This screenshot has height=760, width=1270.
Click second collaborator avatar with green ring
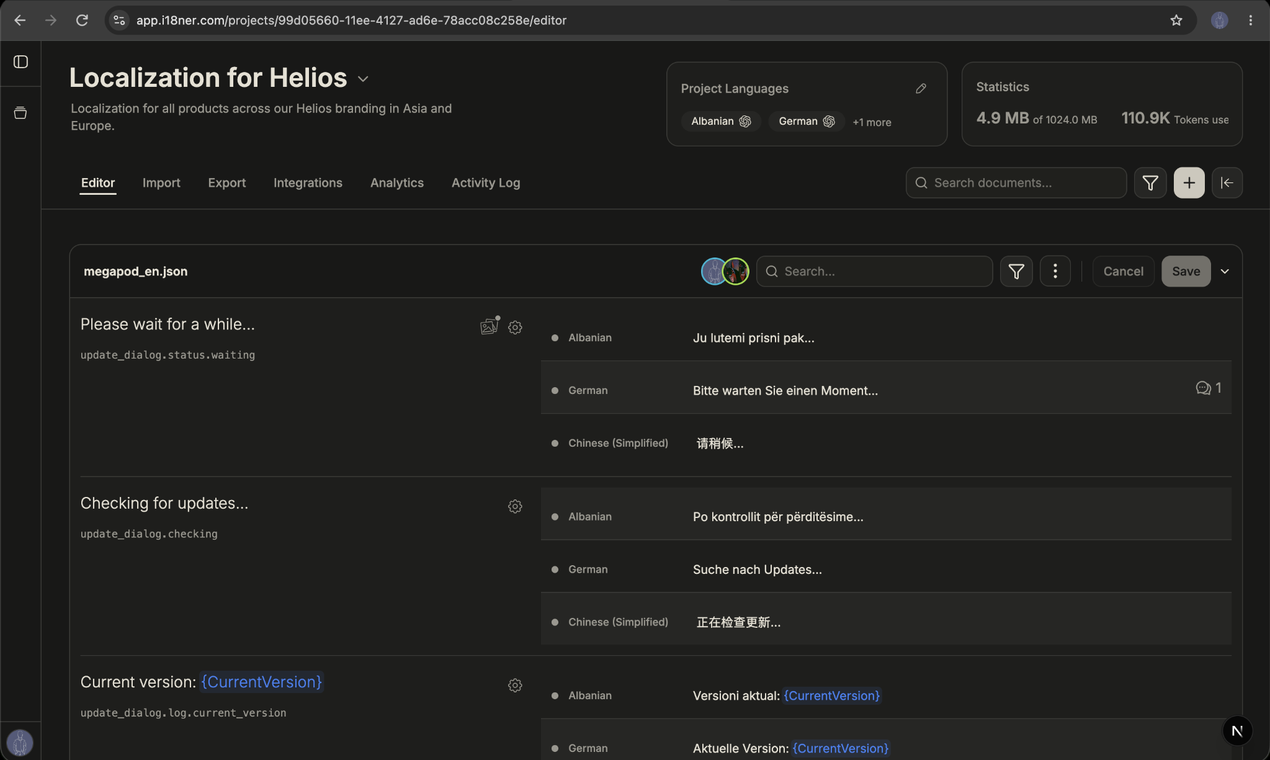tap(735, 271)
